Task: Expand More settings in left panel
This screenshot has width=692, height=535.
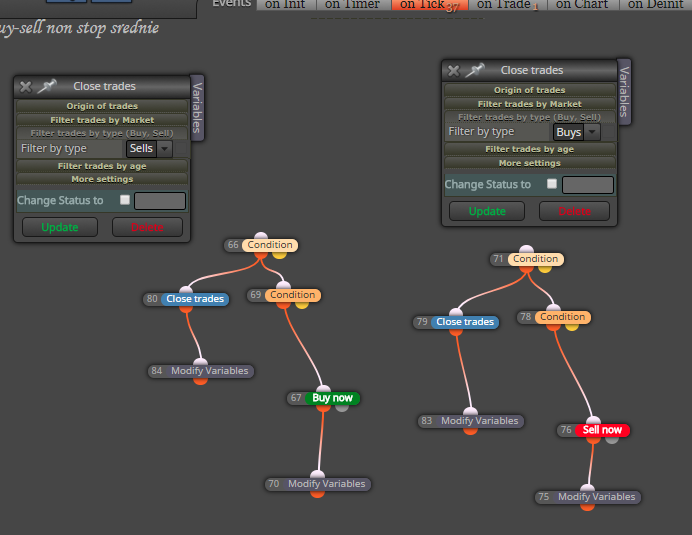Action: (x=102, y=179)
